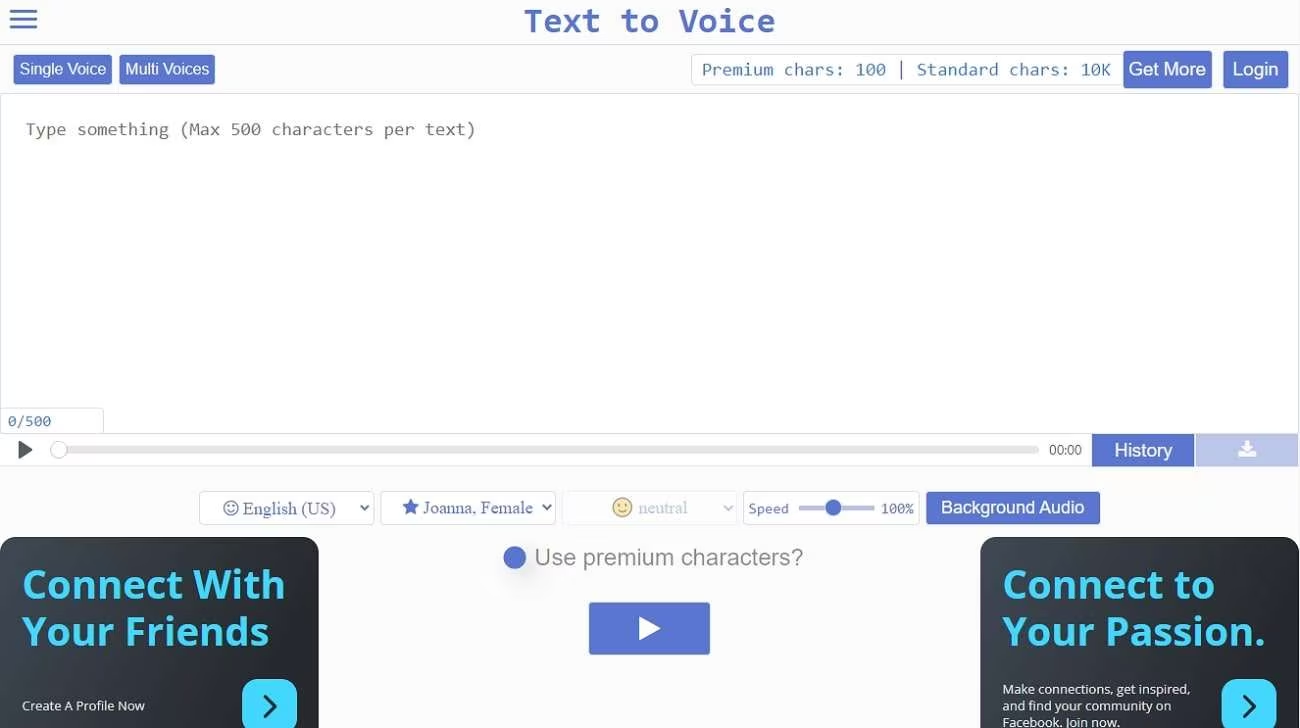Click the download audio icon
Viewport: 1300px width, 728px height.
tap(1246, 449)
